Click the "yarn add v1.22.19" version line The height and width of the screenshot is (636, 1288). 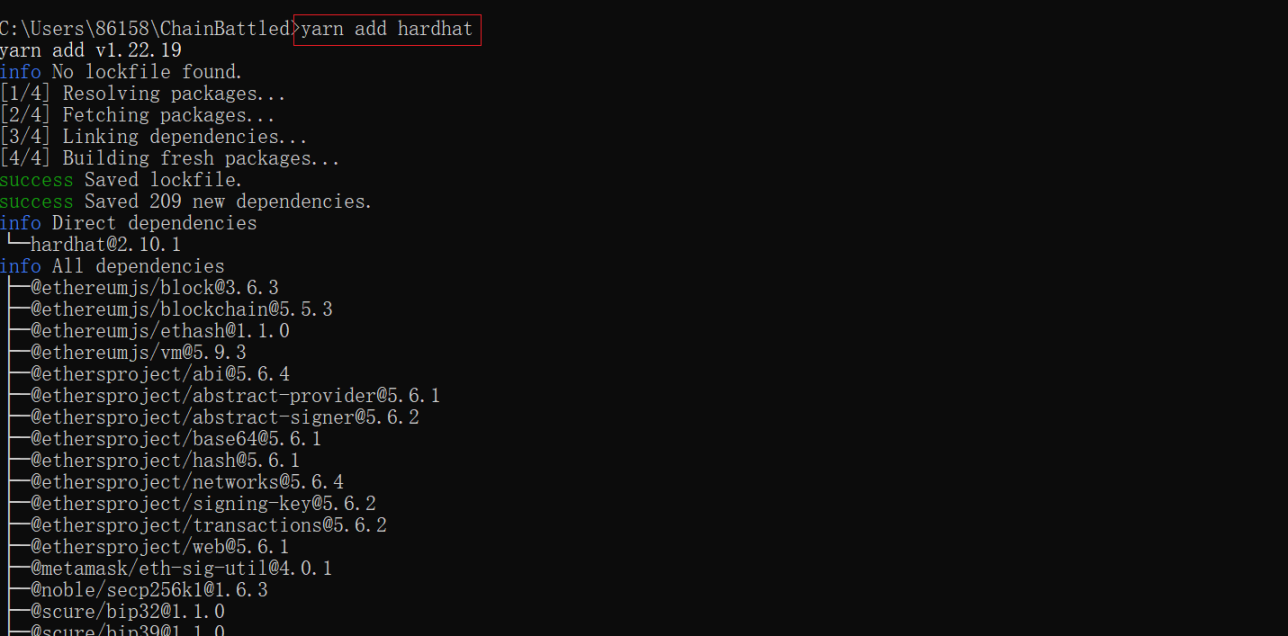coord(90,50)
